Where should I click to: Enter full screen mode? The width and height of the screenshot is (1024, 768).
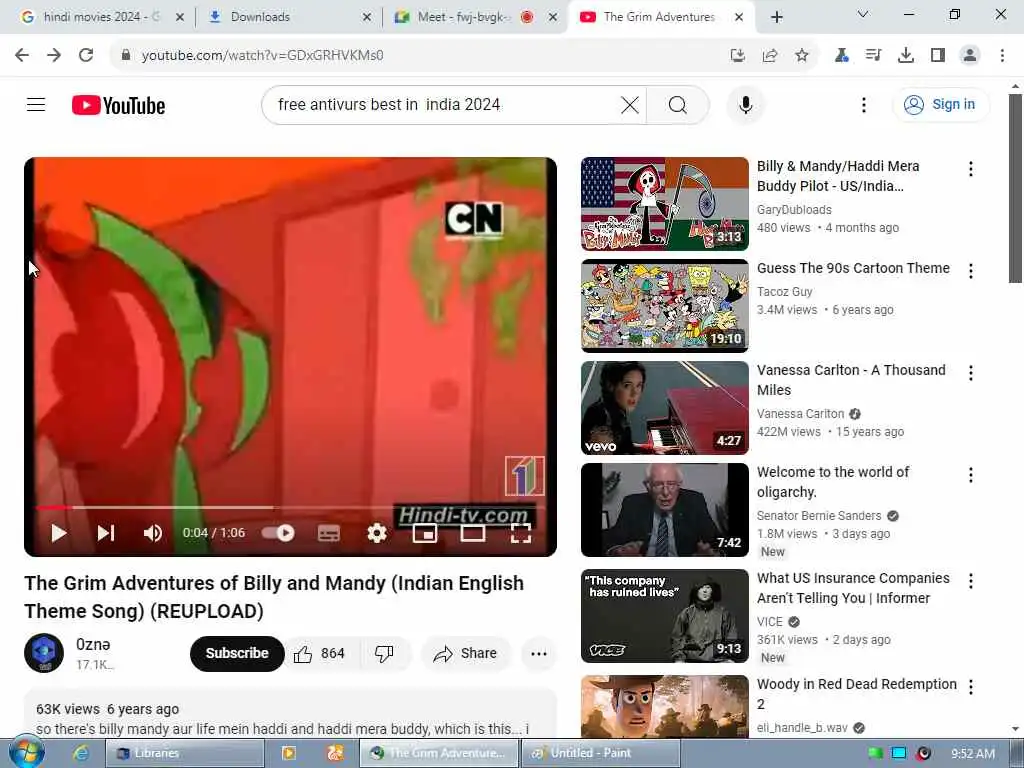coord(520,534)
